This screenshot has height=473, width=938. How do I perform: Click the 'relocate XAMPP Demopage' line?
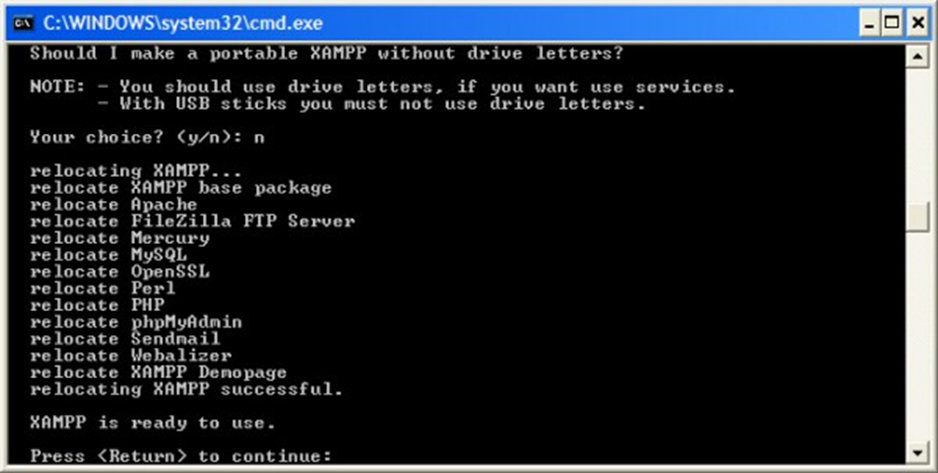click(x=159, y=373)
